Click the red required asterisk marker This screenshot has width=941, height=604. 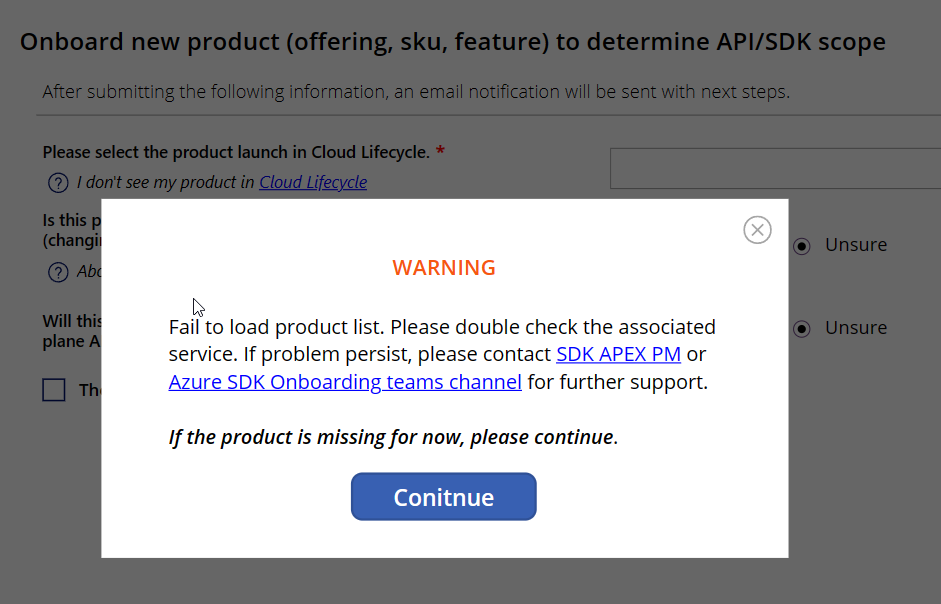(x=440, y=151)
